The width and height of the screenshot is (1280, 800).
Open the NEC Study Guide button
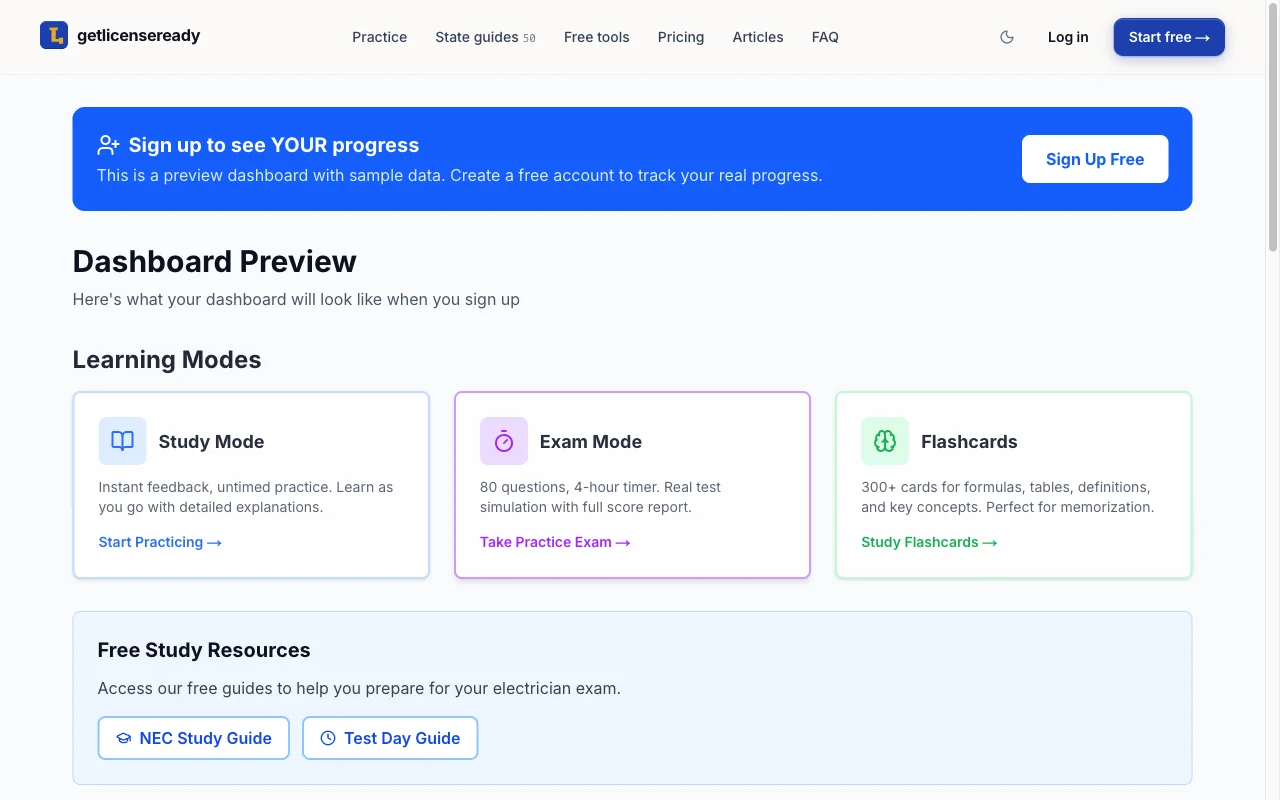pos(194,738)
